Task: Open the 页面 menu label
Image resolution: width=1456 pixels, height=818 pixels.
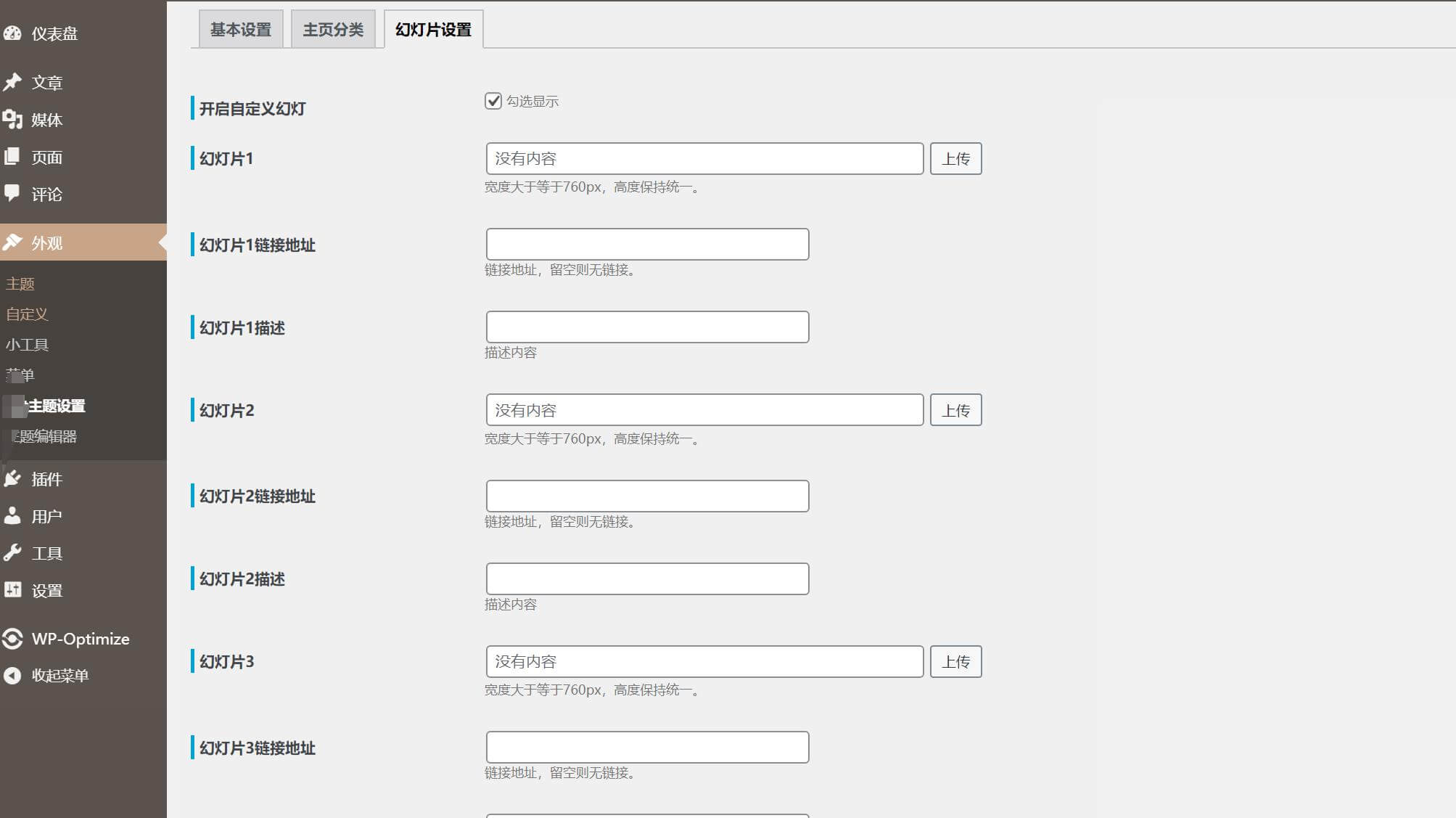Action: pos(47,158)
